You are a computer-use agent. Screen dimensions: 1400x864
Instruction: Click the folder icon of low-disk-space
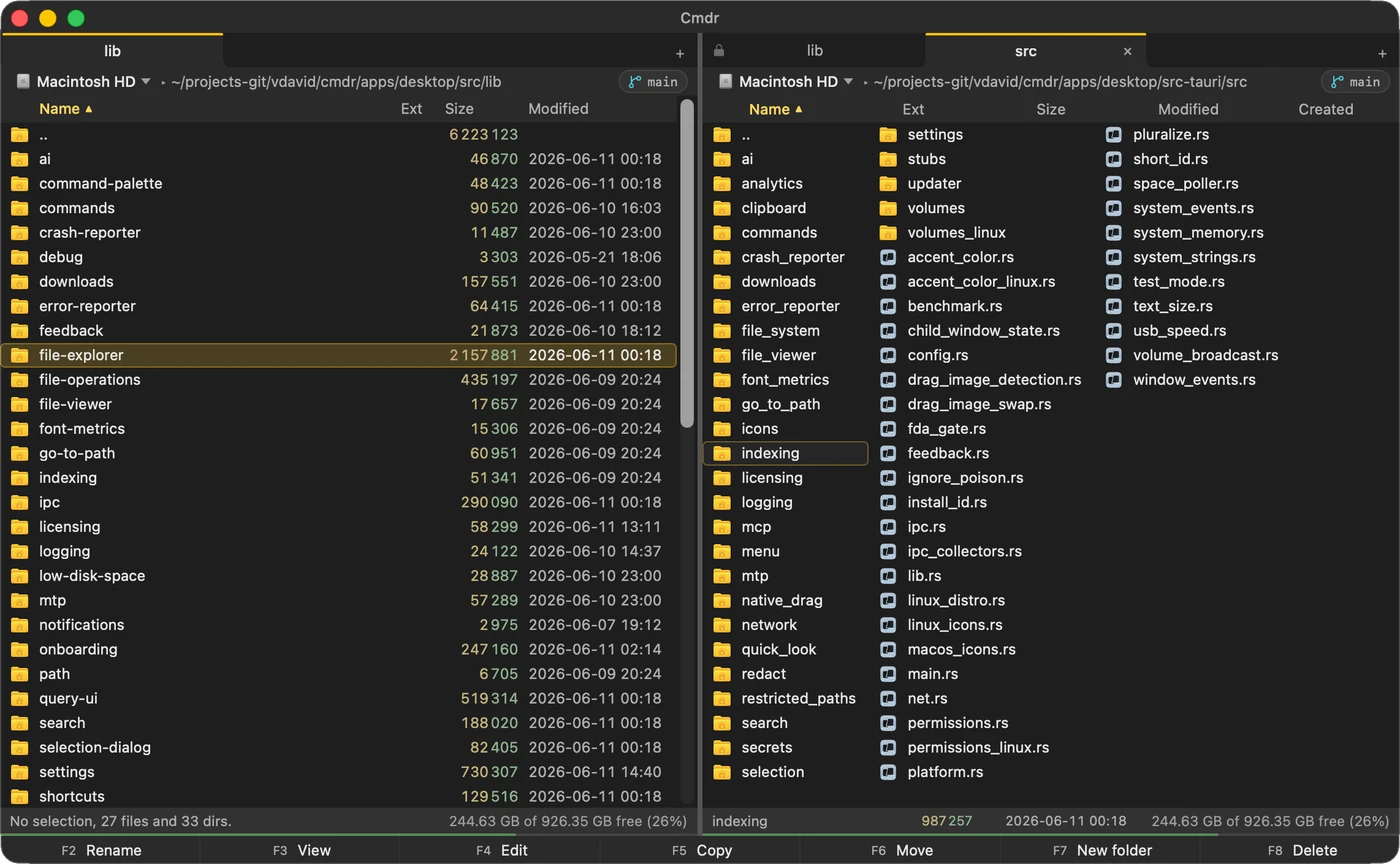[x=19, y=576]
